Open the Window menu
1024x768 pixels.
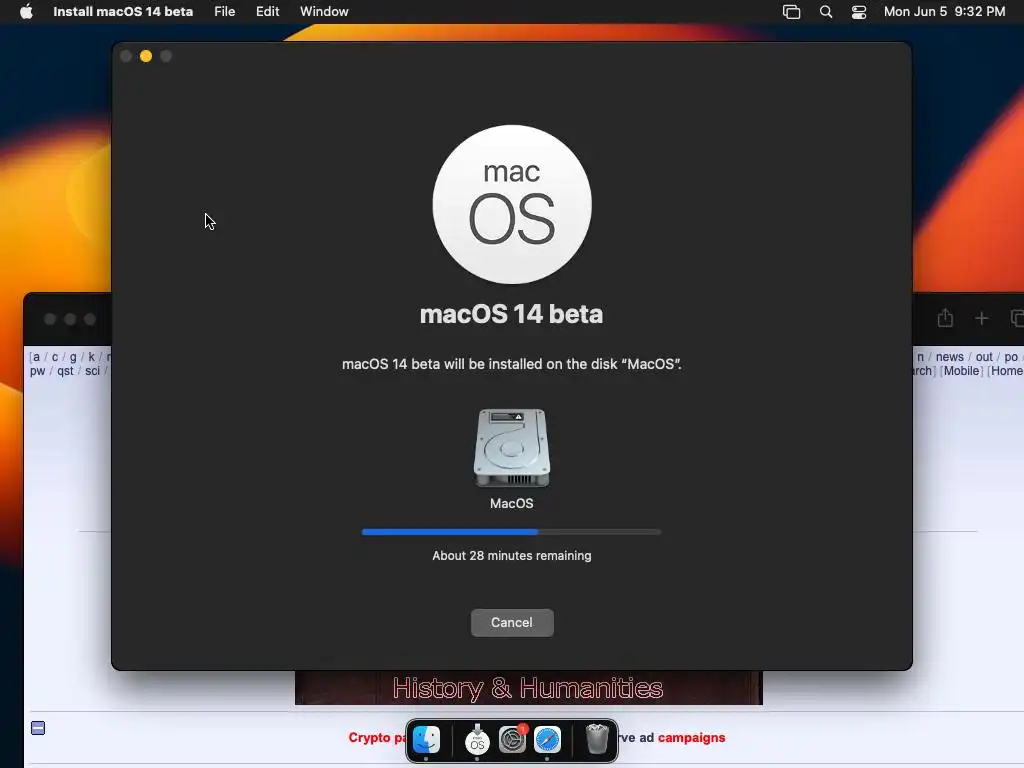(324, 11)
